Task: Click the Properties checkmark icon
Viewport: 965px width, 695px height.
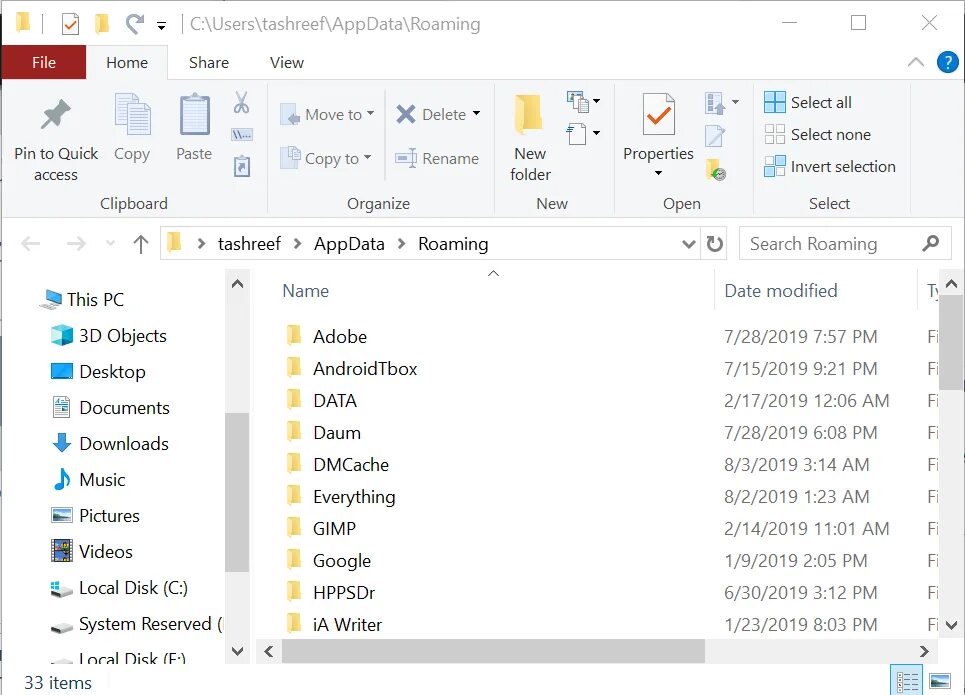Action: (659, 114)
